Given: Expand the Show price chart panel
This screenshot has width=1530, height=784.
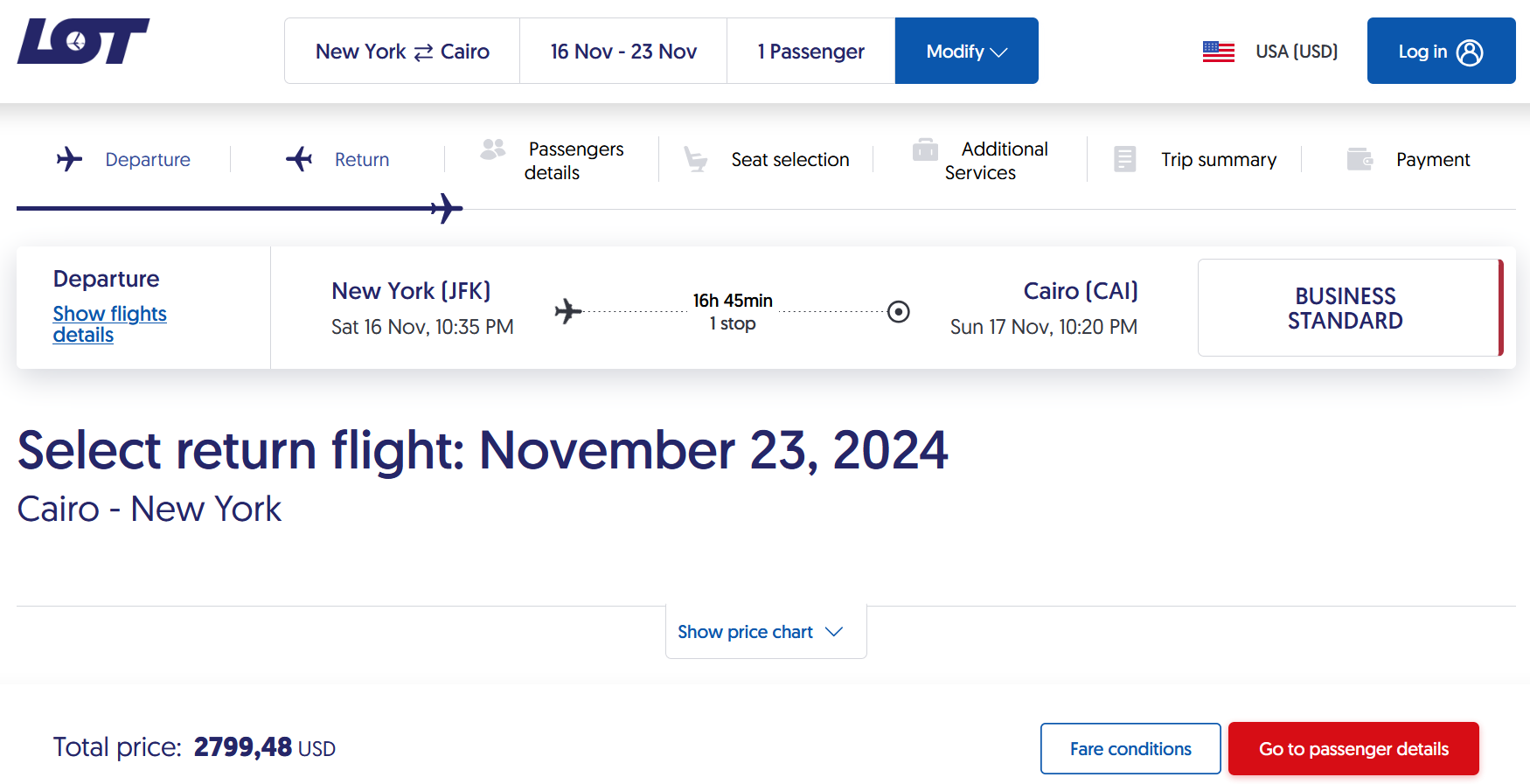Looking at the screenshot, I should coord(766,631).
